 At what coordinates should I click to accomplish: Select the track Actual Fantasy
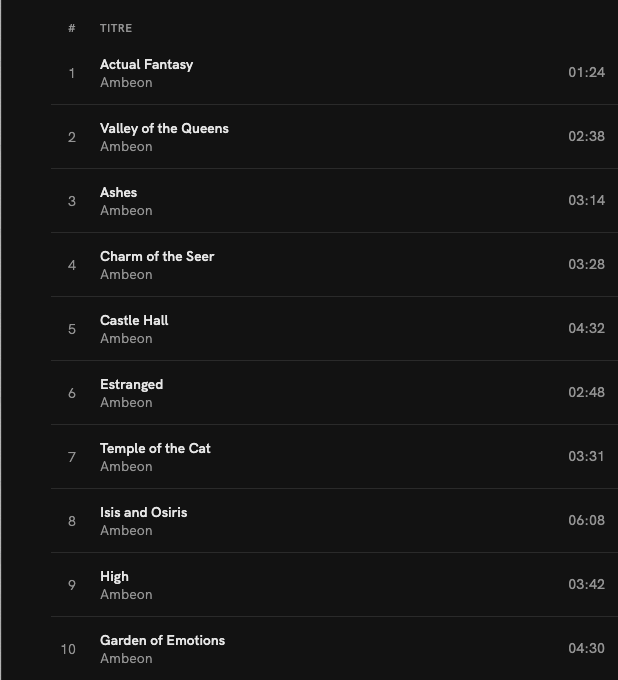146,64
